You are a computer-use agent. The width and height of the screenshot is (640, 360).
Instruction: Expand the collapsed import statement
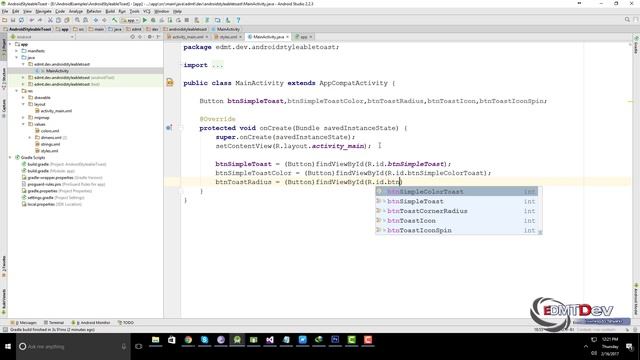click(218, 65)
